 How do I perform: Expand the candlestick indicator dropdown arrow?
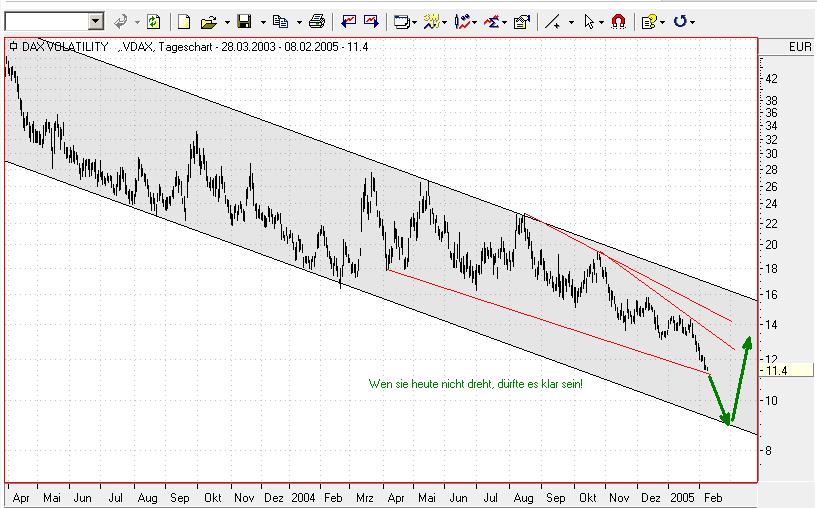475,22
